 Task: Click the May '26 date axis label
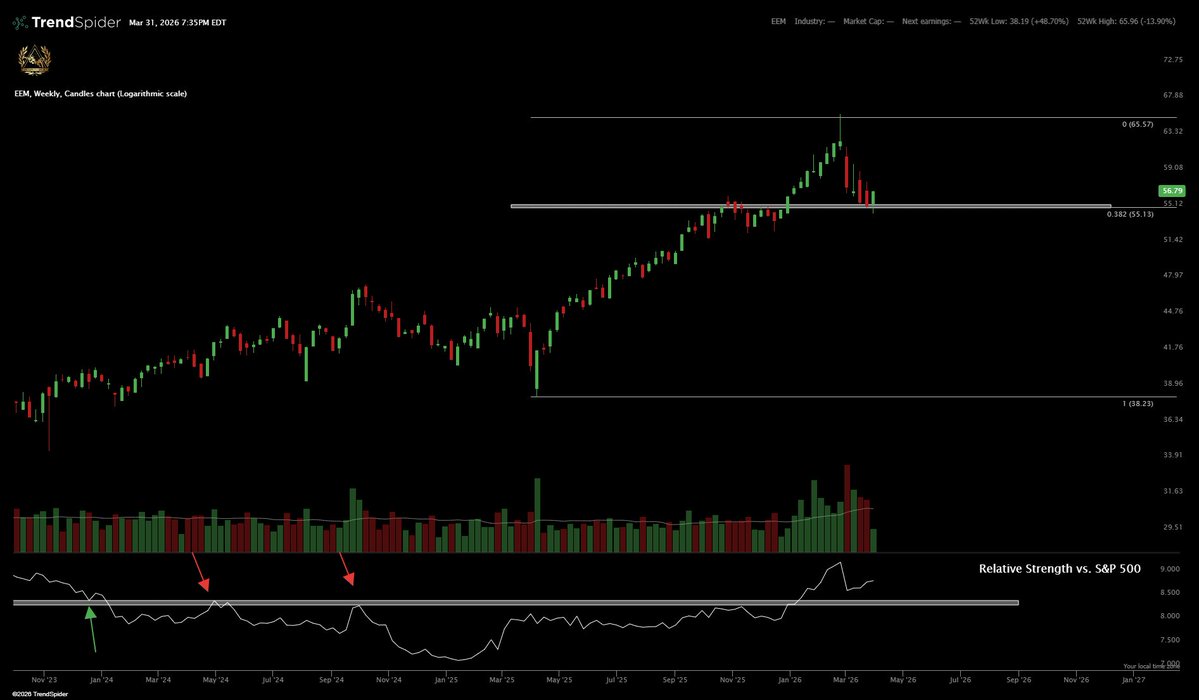click(903, 679)
